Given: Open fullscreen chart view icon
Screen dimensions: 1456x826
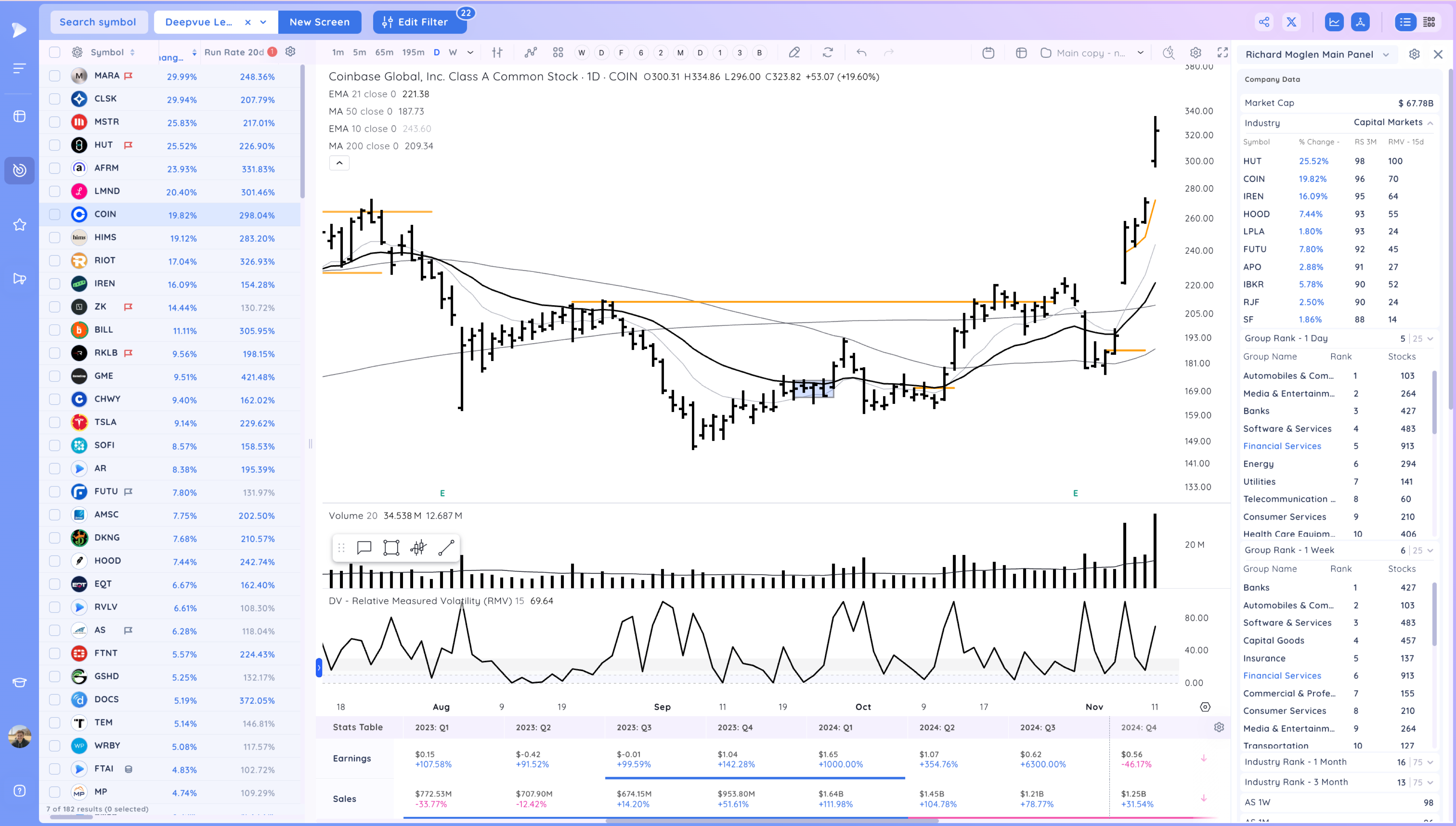Looking at the screenshot, I should pyautogui.click(x=1223, y=53).
